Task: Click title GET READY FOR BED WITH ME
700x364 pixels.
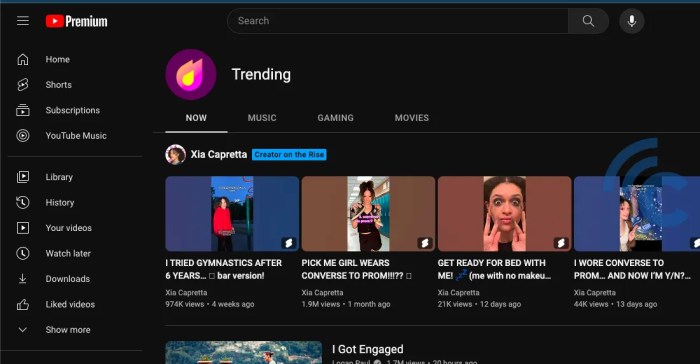Action: [x=494, y=269]
